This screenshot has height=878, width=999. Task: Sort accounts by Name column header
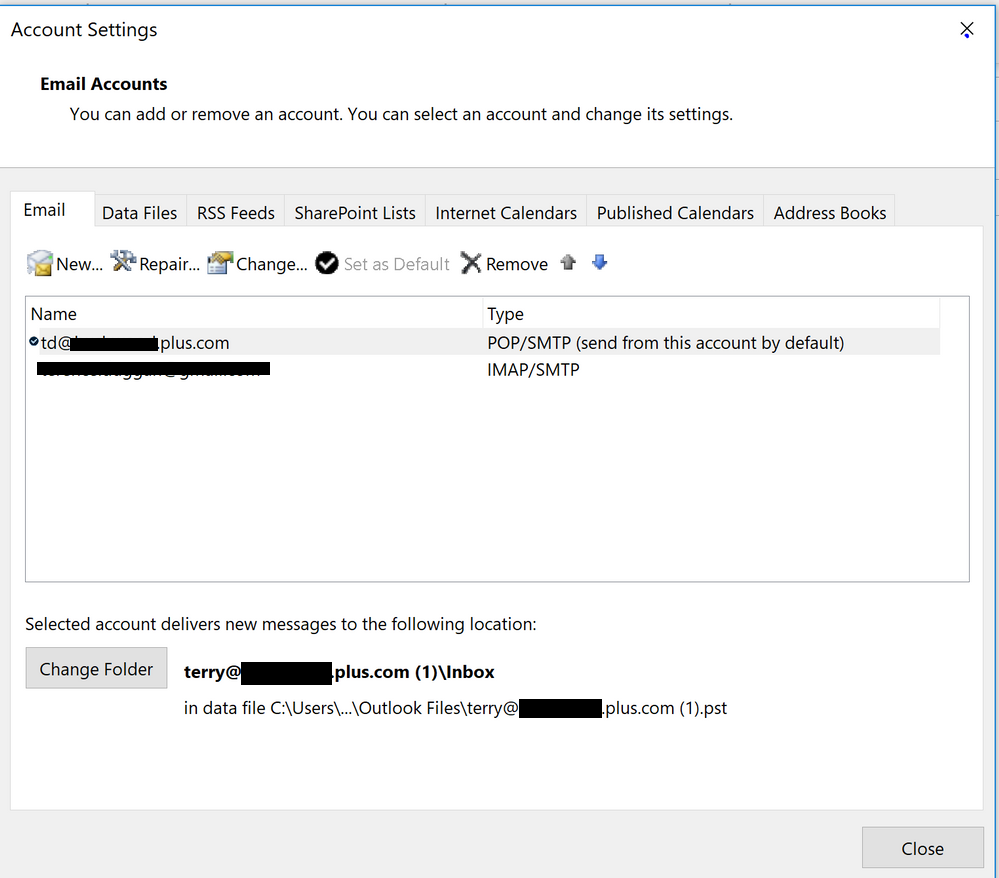click(x=255, y=314)
